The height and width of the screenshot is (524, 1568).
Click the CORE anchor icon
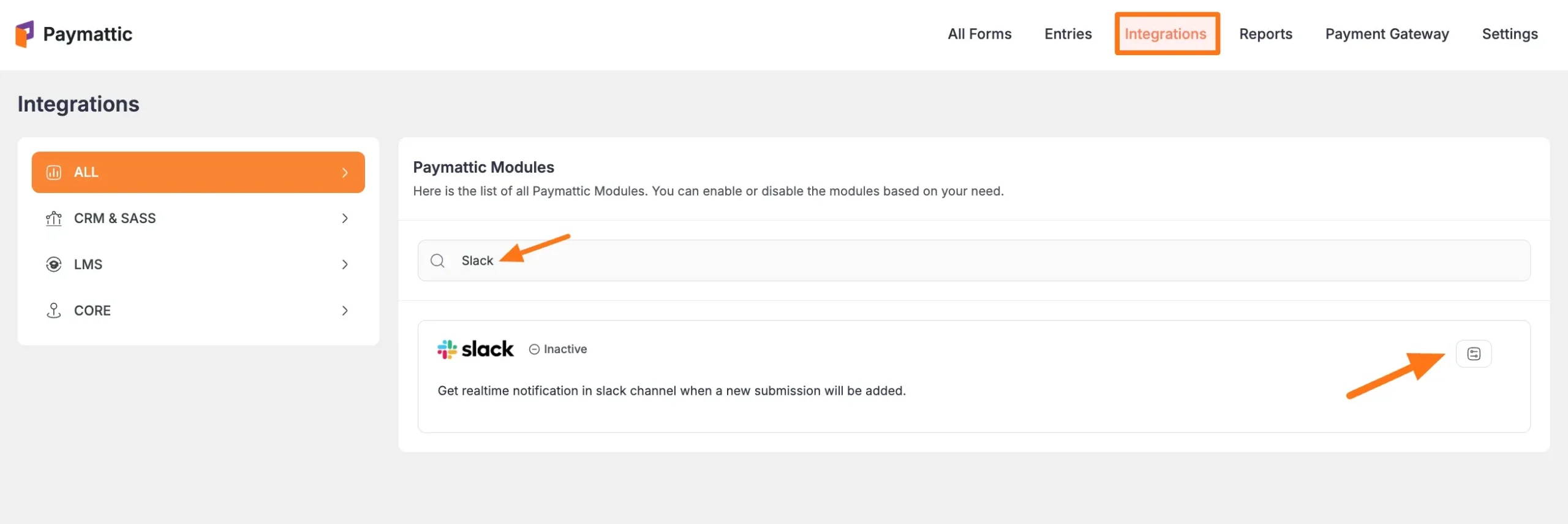pyautogui.click(x=54, y=311)
